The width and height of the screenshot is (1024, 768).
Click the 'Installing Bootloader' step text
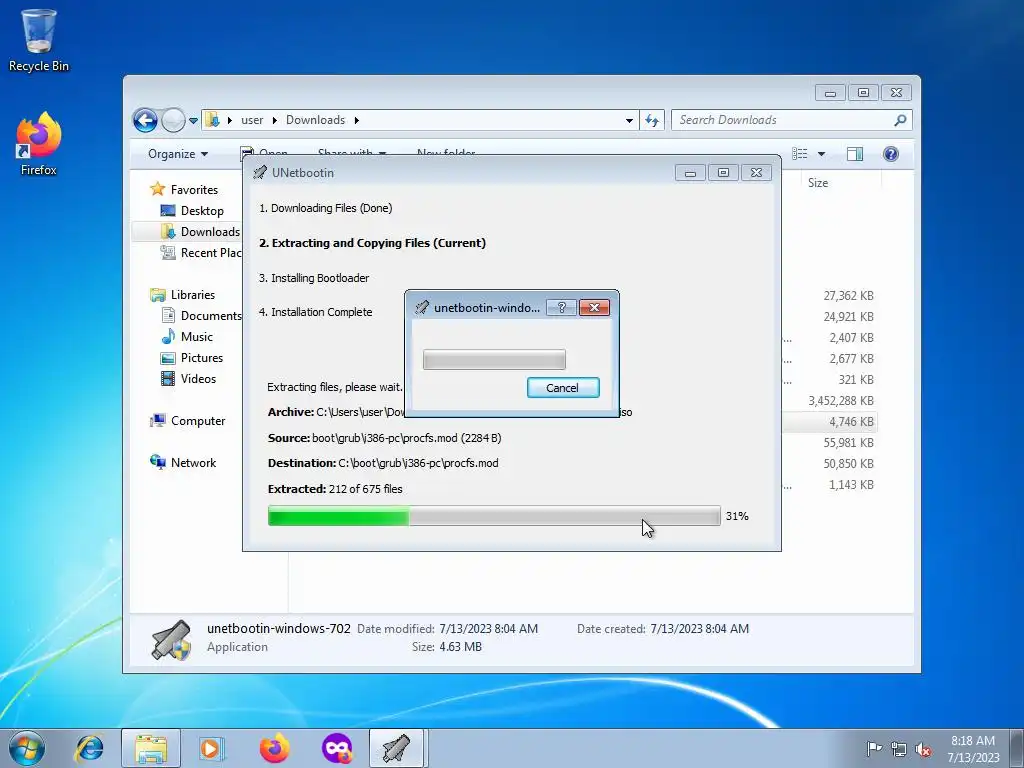tap(314, 278)
